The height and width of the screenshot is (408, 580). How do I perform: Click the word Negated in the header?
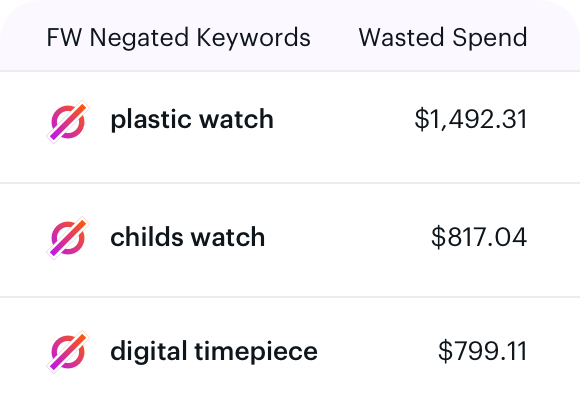pos(139,38)
